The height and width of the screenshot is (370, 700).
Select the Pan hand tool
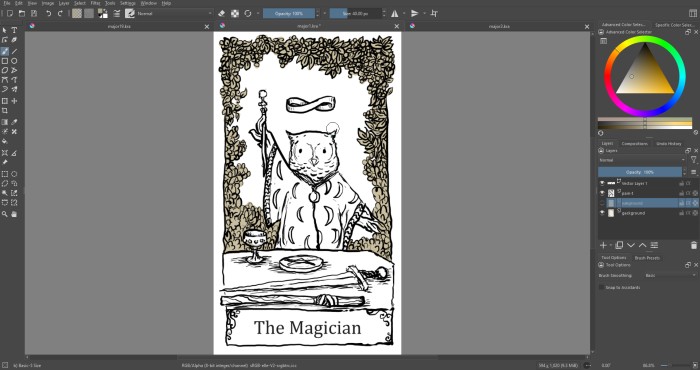tap(14, 214)
